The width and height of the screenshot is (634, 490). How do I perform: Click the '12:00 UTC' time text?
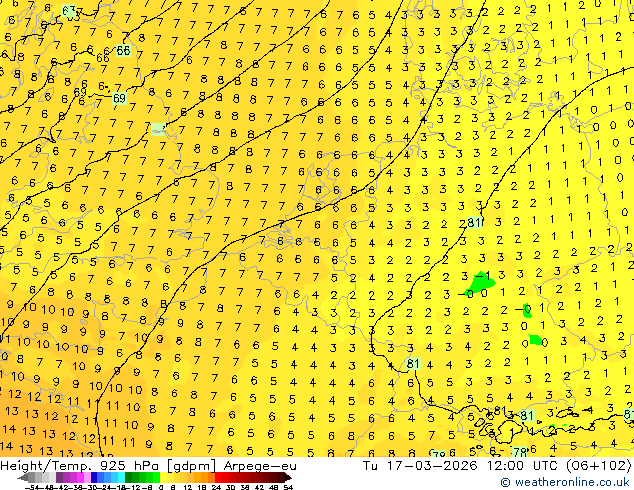(524, 466)
